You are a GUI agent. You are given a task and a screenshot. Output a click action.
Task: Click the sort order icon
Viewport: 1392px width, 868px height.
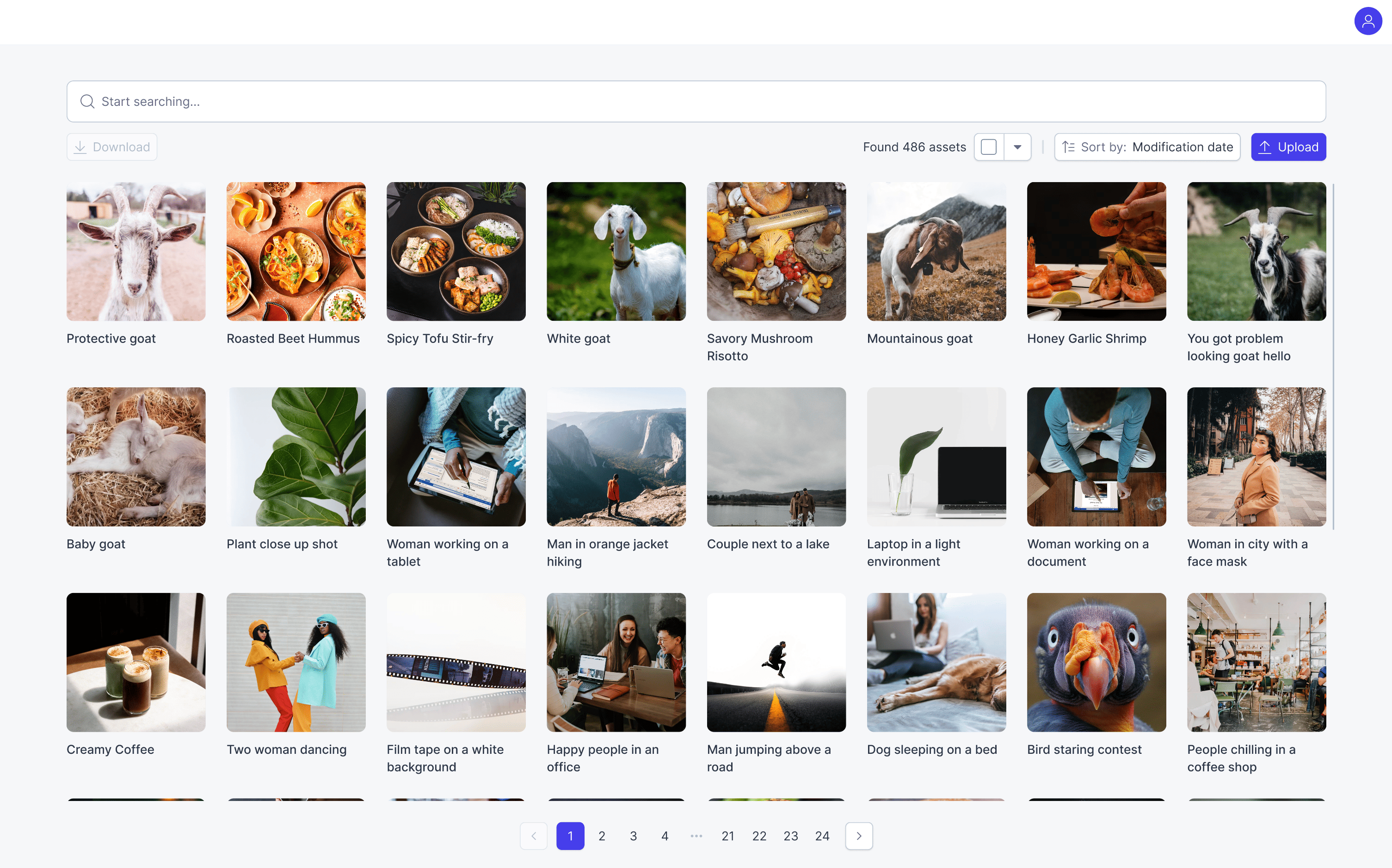pyautogui.click(x=1068, y=147)
